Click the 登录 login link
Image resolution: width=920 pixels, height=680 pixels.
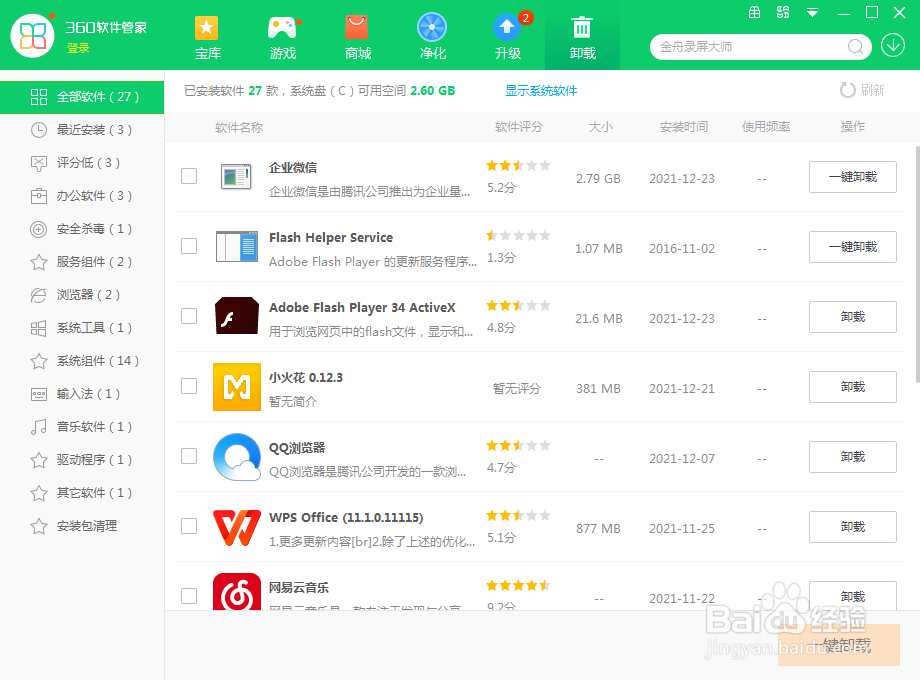pyautogui.click(x=78, y=48)
